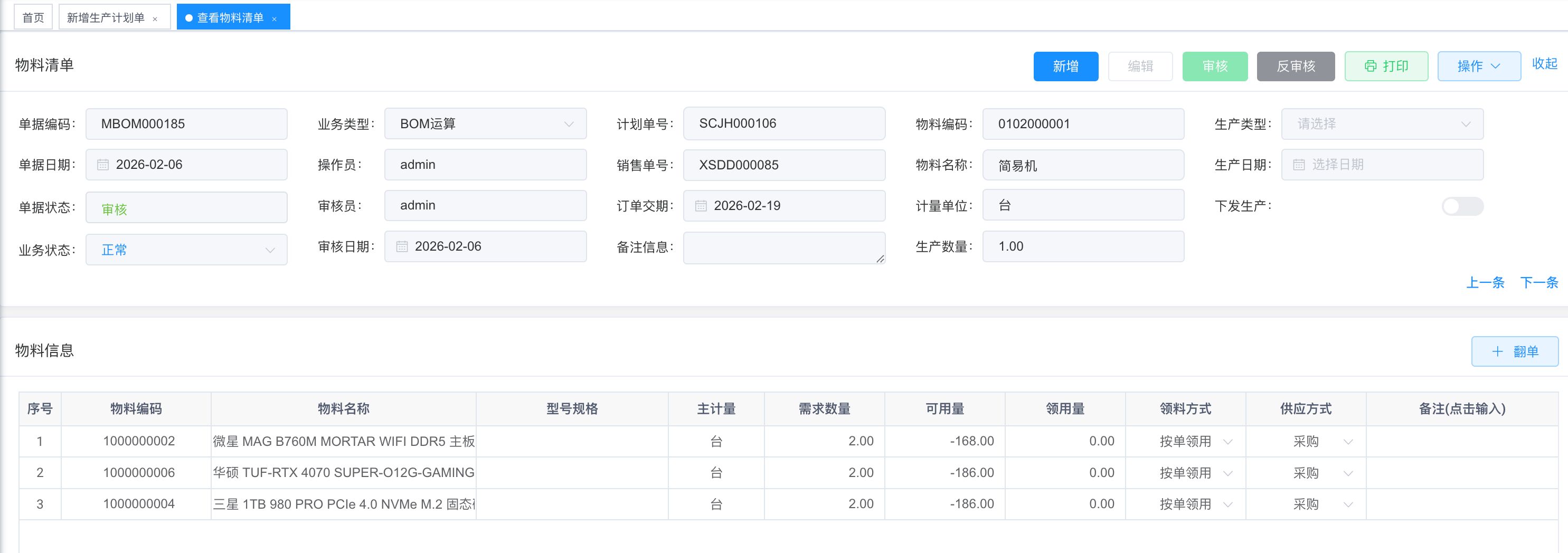Open the 业务状态 正常 dropdown

click(x=186, y=250)
